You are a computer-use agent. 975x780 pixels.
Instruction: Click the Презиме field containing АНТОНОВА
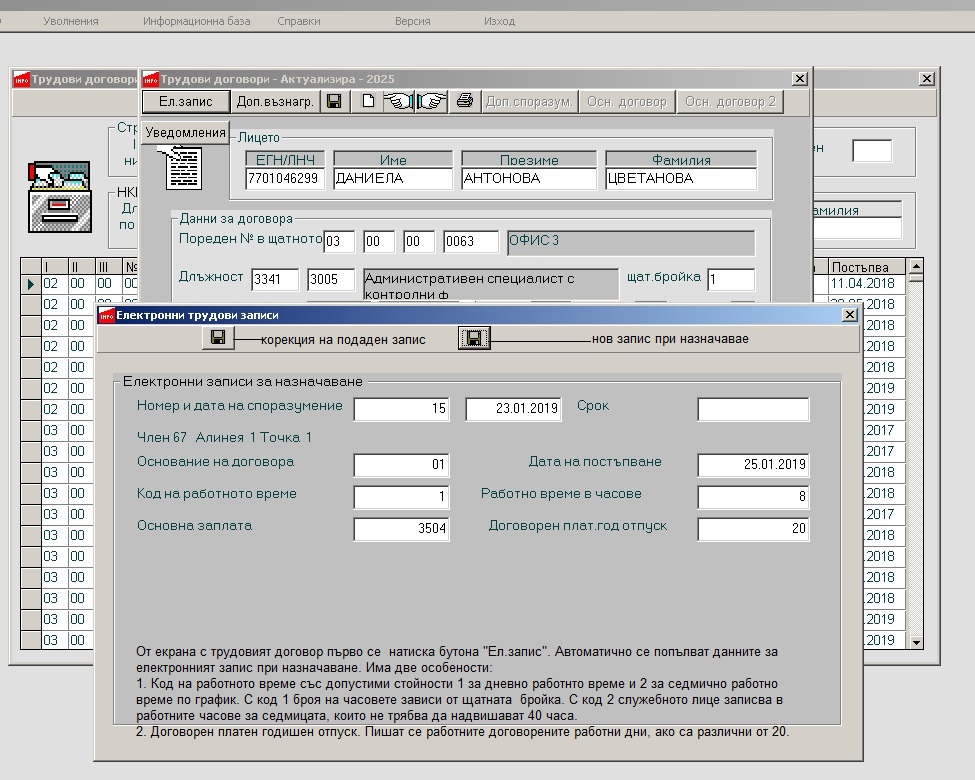coord(529,179)
